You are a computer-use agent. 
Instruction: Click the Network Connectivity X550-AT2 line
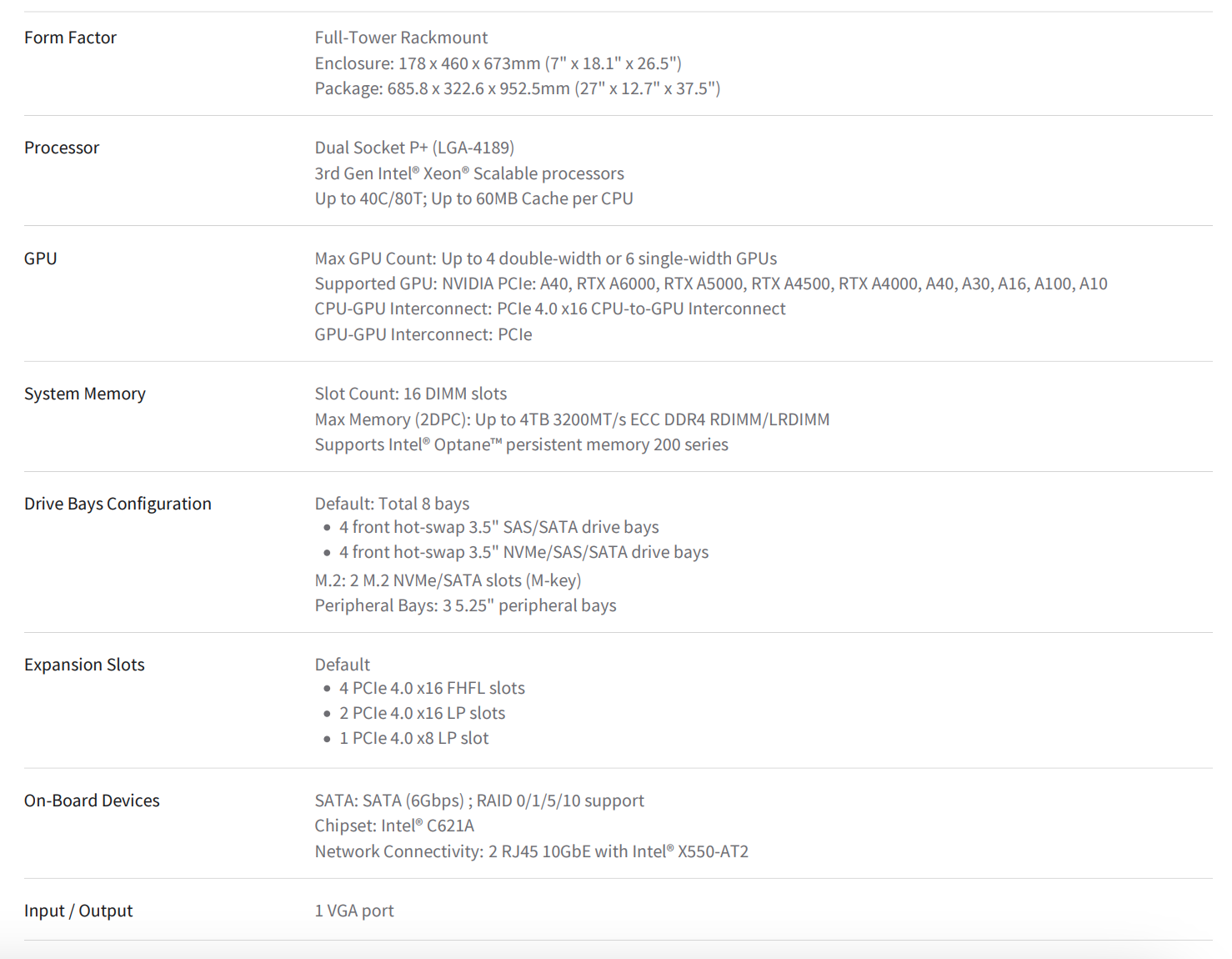531,851
